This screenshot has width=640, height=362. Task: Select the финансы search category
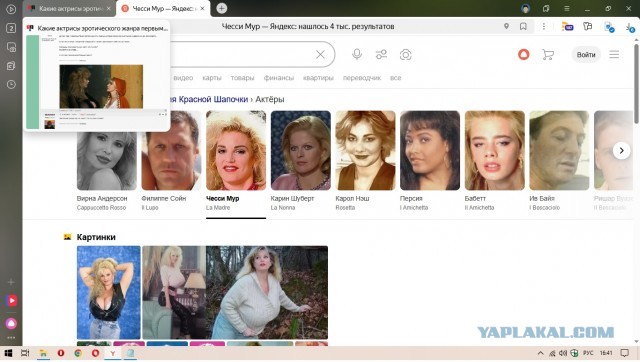[279, 78]
